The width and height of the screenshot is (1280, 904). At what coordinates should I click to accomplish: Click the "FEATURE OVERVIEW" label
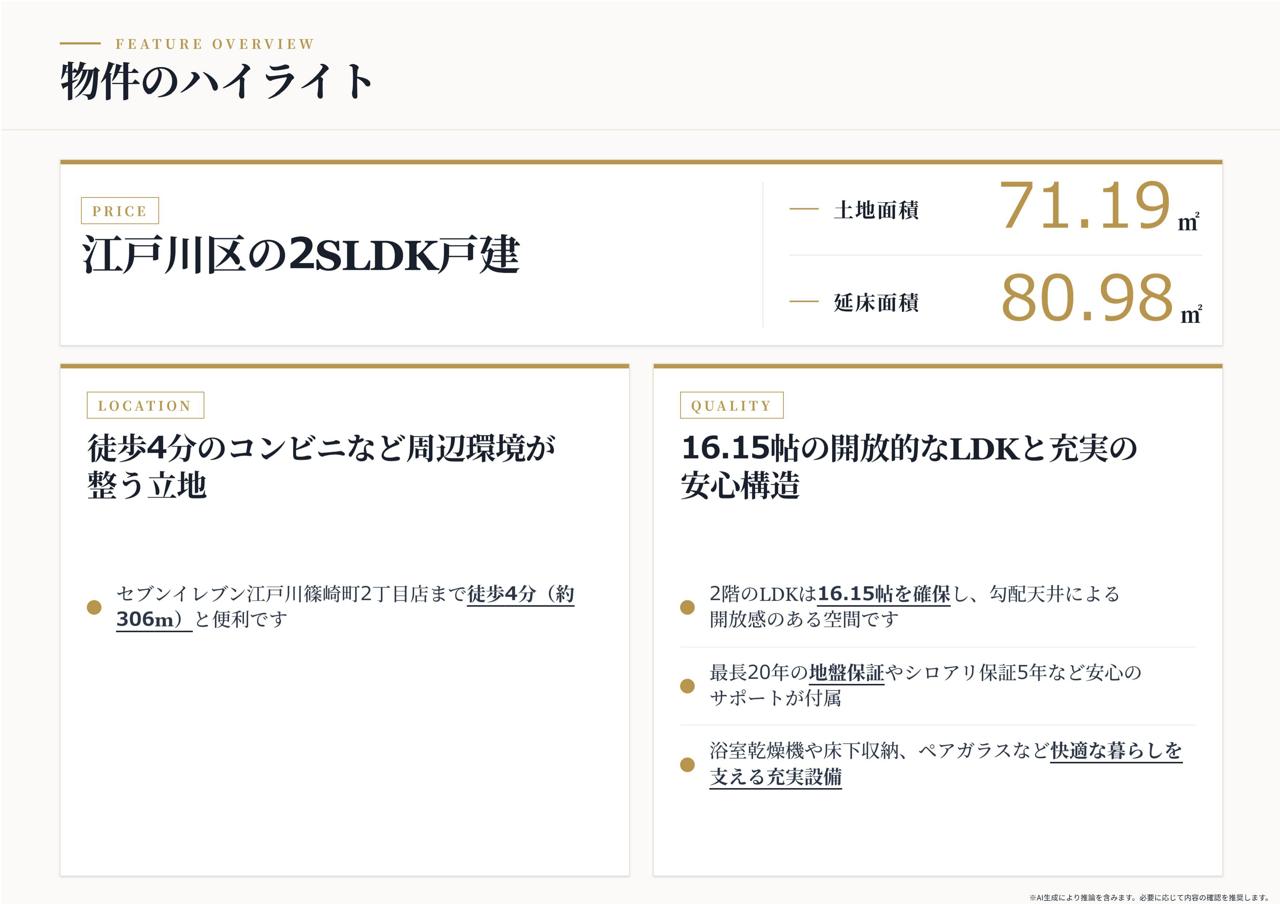(x=215, y=44)
